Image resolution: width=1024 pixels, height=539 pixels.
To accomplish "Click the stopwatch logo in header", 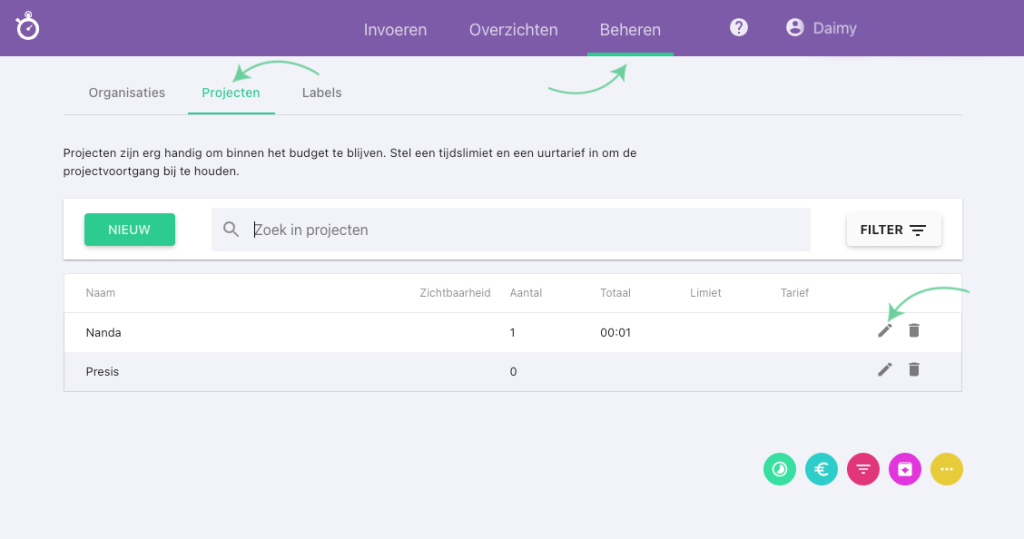I will point(28,26).
